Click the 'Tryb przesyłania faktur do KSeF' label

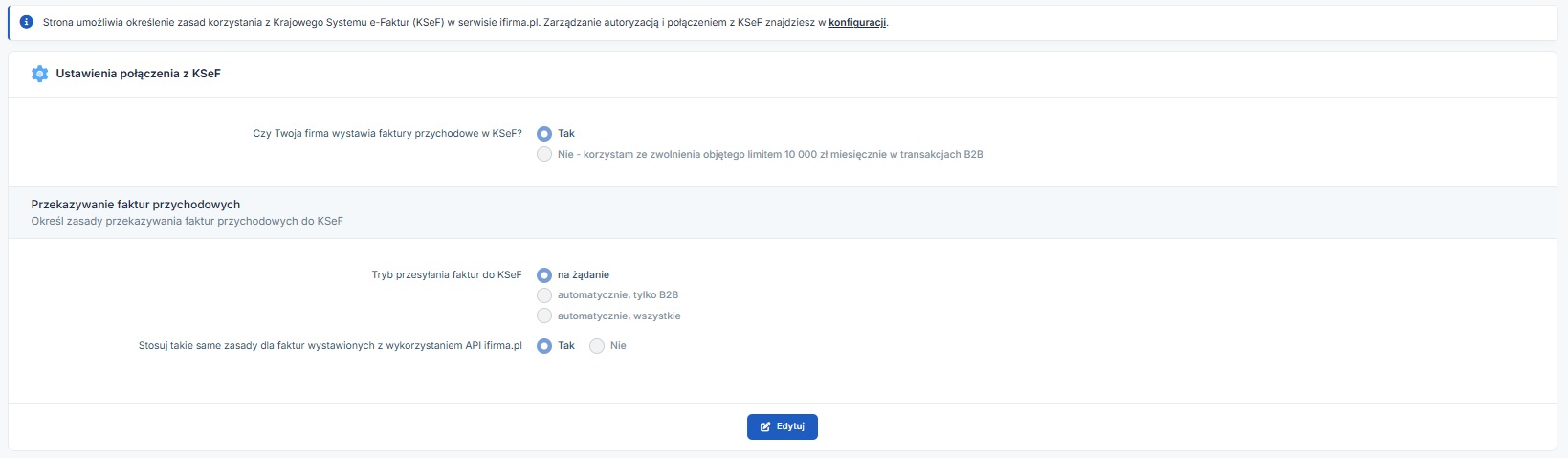[446, 275]
